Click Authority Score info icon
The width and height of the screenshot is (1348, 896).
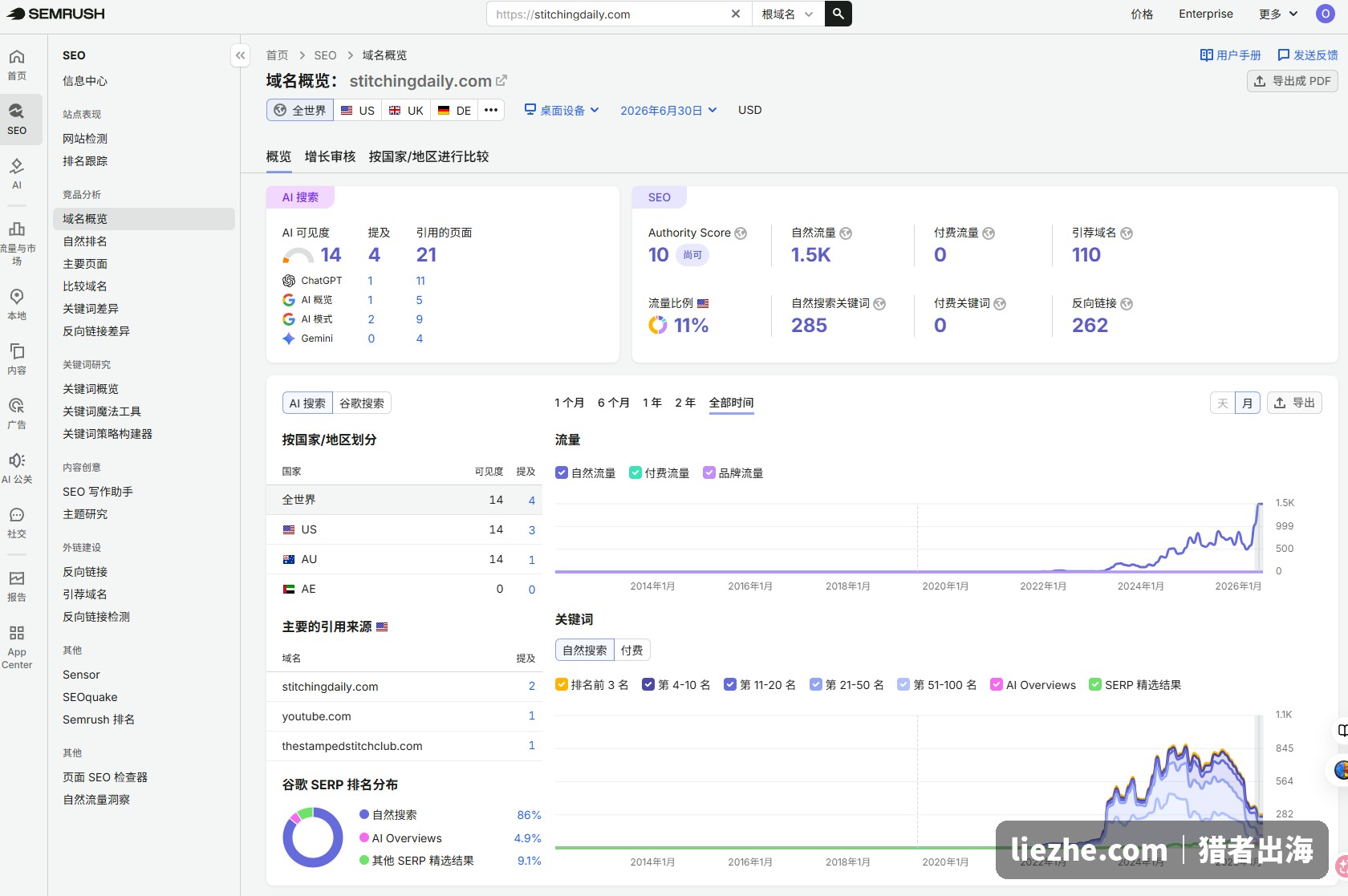pyautogui.click(x=741, y=233)
